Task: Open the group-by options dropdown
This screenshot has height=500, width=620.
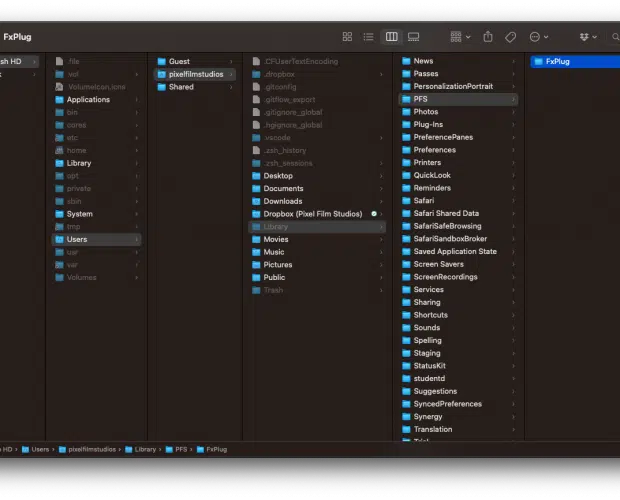Action: 460,37
